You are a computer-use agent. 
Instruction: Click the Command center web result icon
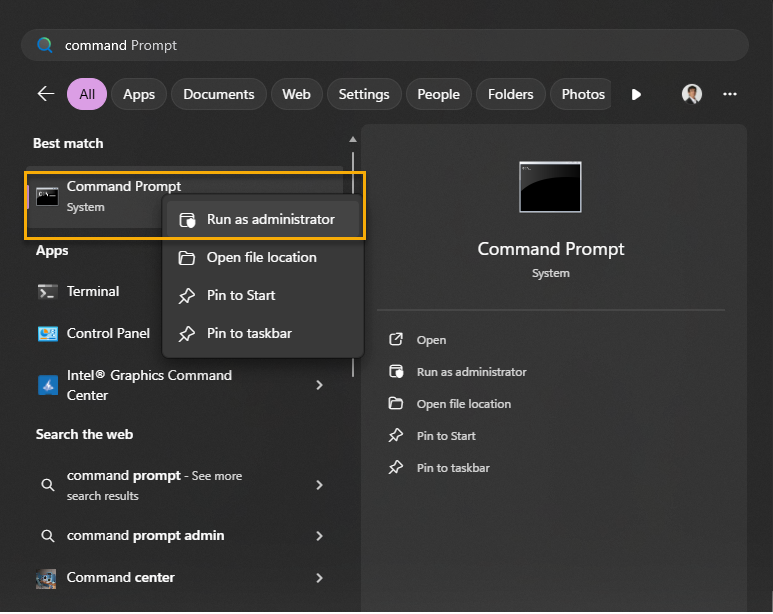46,578
